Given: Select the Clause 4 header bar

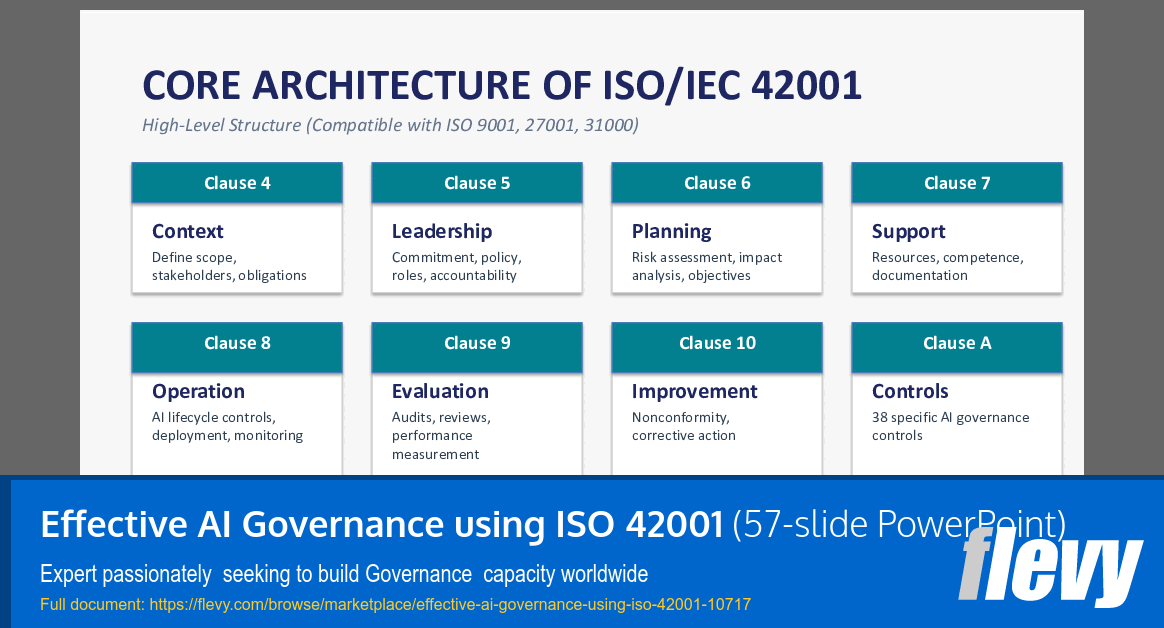Looking at the screenshot, I should [x=236, y=182].
